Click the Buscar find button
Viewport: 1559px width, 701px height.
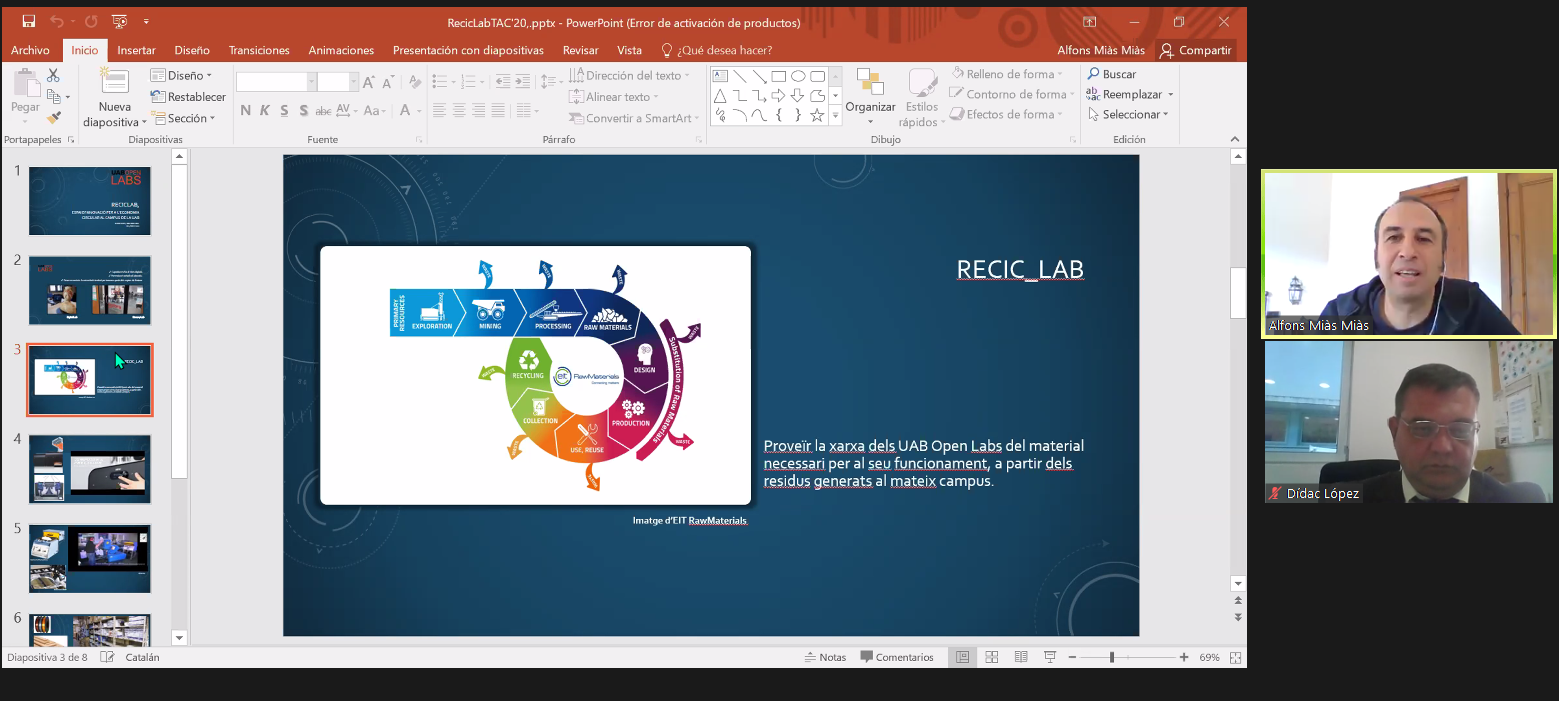tap(1112, 74)
